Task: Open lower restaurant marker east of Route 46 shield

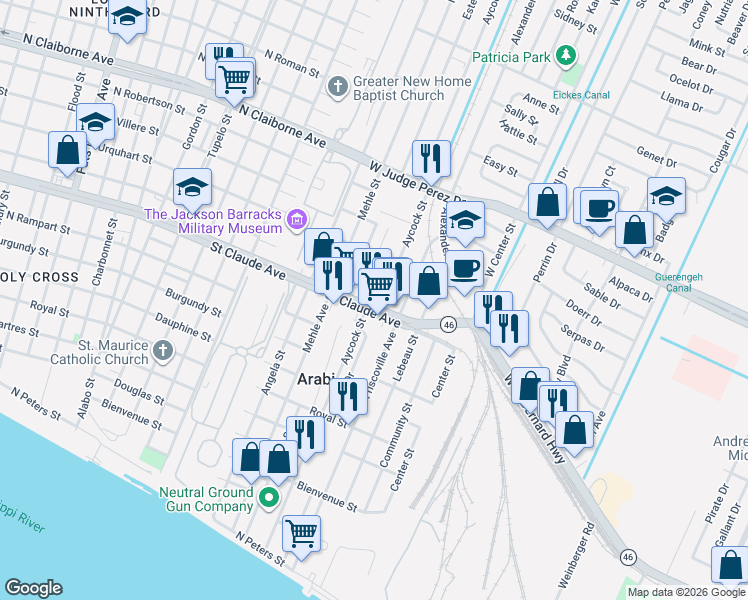Action: 509,329
